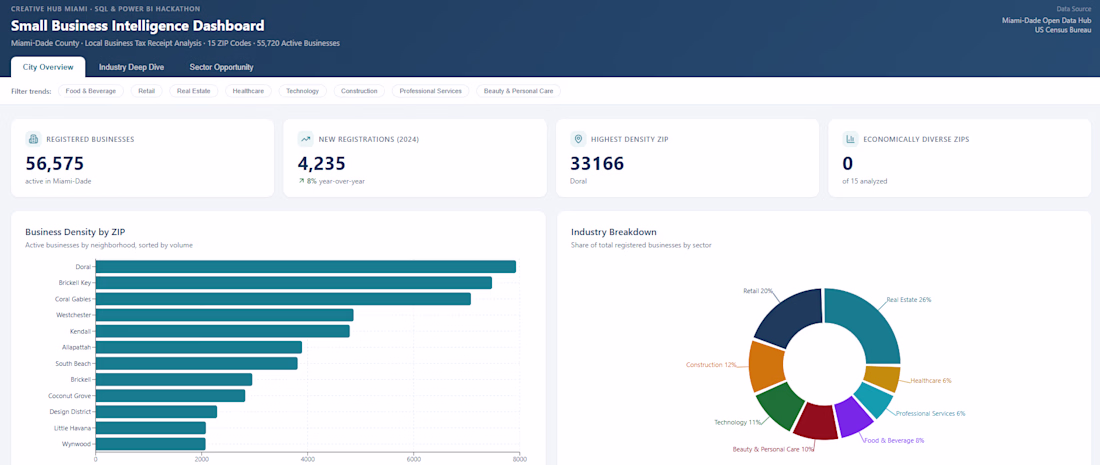Image resolution: width=1100 pixels, height=465 pixels.
Task: Click the Westchester bar
Action: click(x=224, y=315)
